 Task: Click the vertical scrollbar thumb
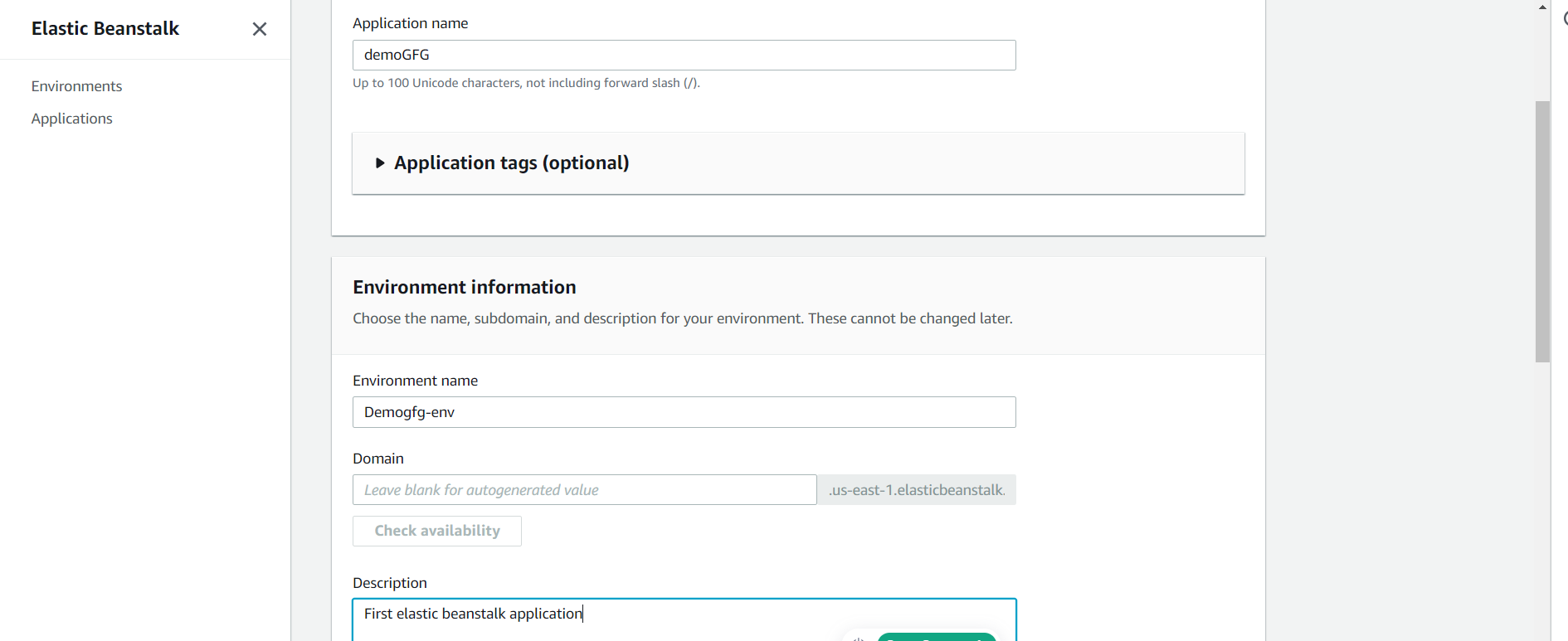tap(1542, 232)
